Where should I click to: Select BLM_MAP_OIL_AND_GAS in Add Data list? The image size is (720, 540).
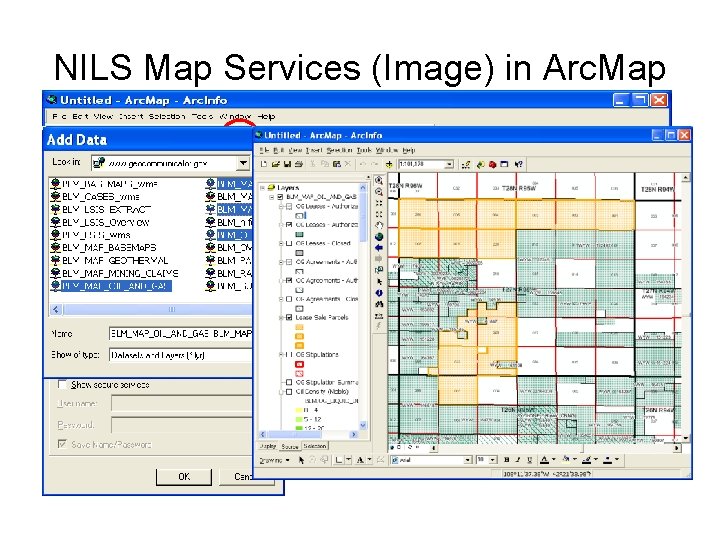click(112, 286)
